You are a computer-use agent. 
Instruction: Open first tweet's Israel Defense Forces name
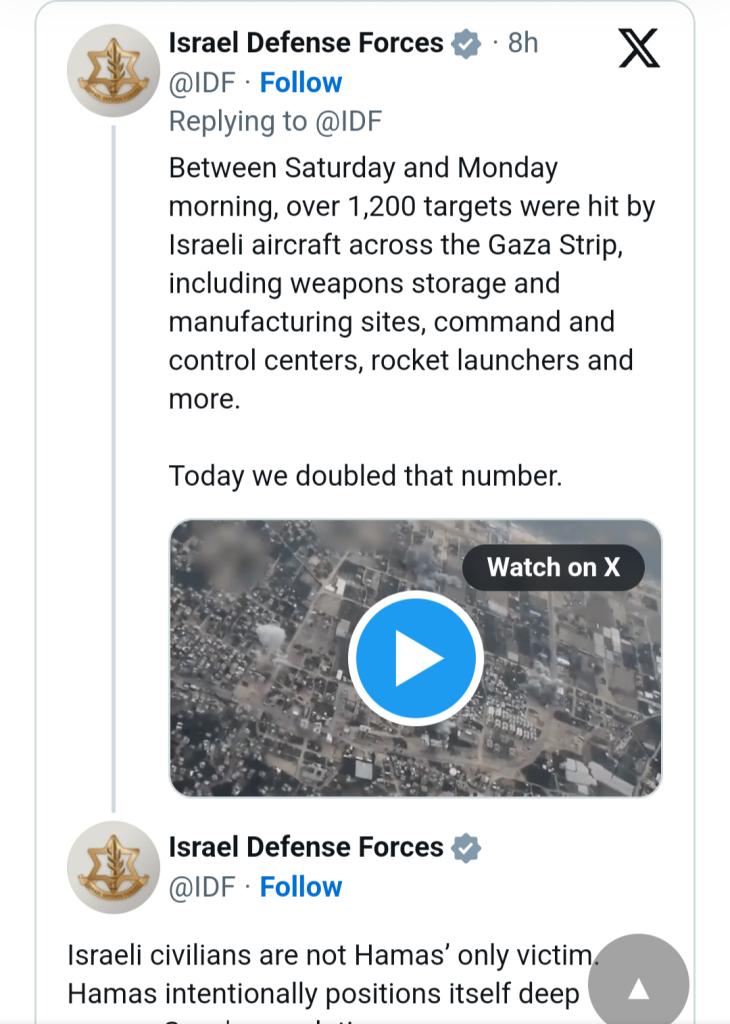[306, 43]
